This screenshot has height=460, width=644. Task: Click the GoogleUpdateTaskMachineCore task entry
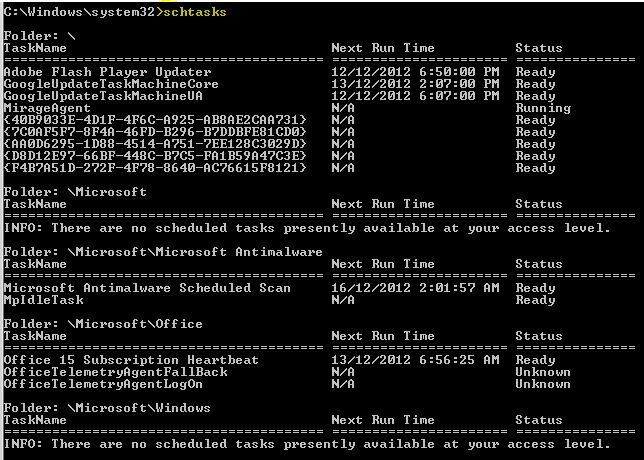(x=111, y=84)
